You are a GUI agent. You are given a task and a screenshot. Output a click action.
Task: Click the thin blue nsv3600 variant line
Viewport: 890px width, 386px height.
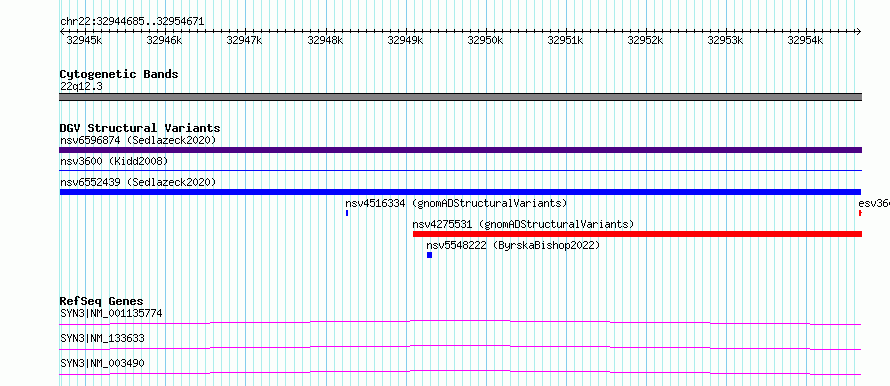[460, 170]
